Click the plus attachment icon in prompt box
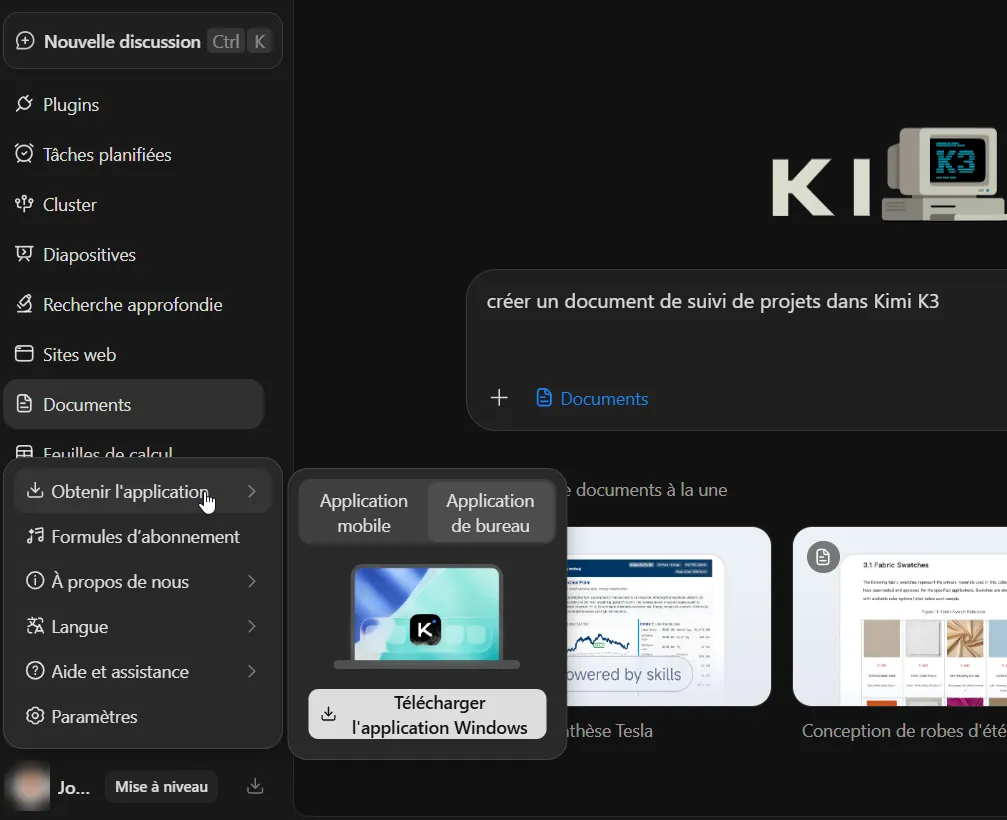 [x=499, y=398]
